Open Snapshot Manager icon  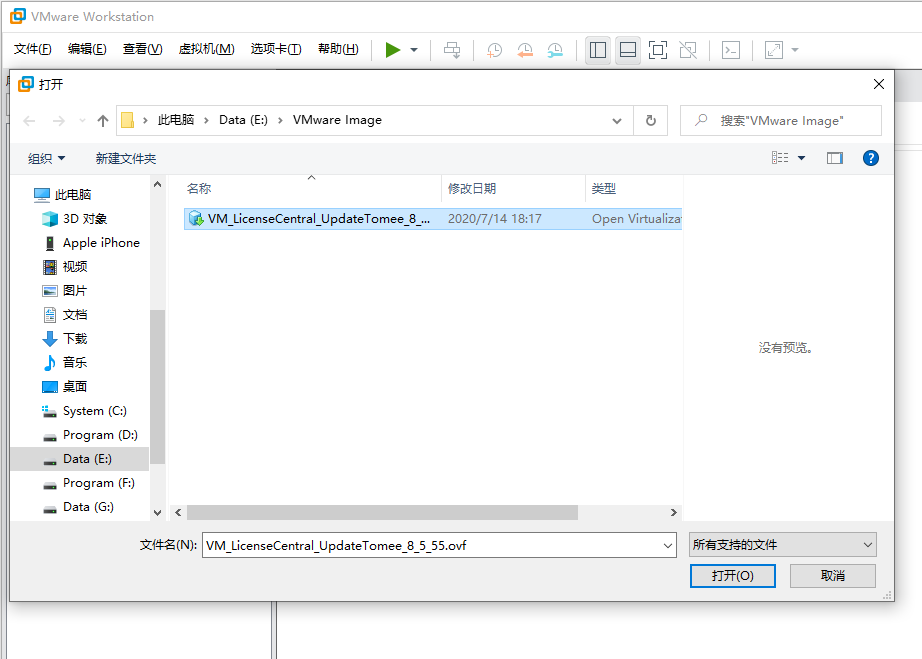point(554,50)
